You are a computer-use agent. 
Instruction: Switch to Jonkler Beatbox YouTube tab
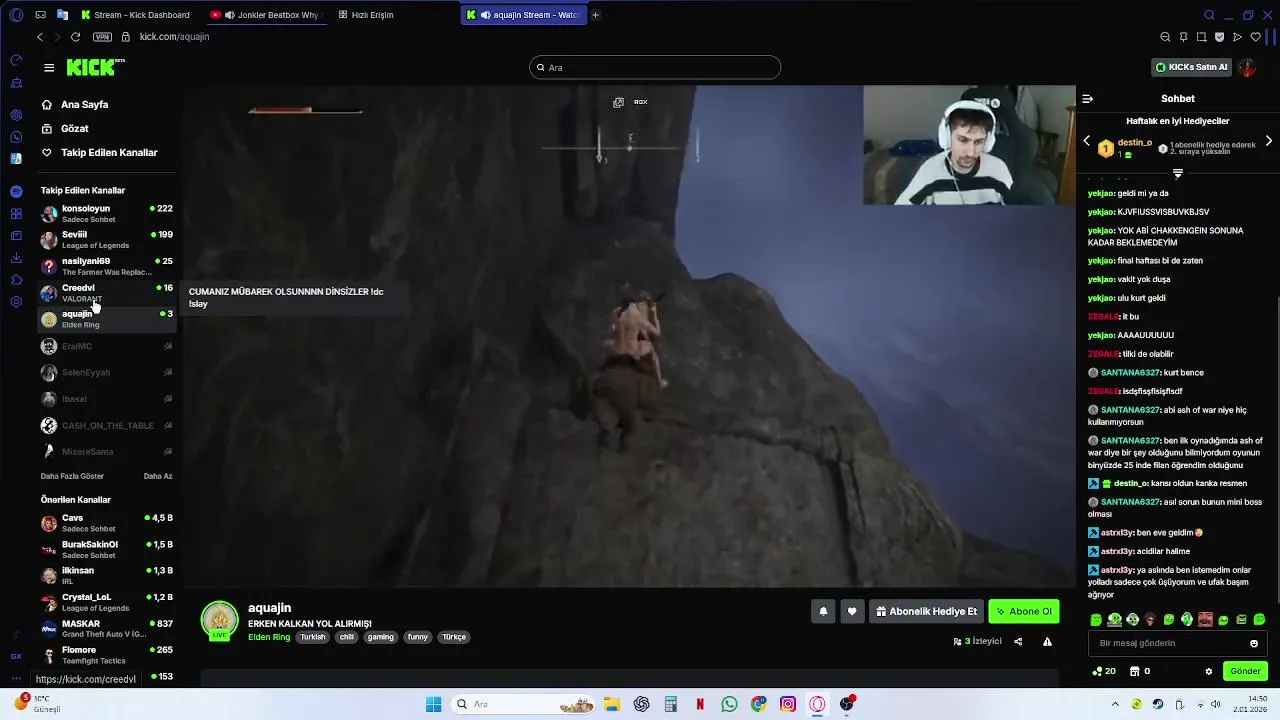[x=268, y=15]
